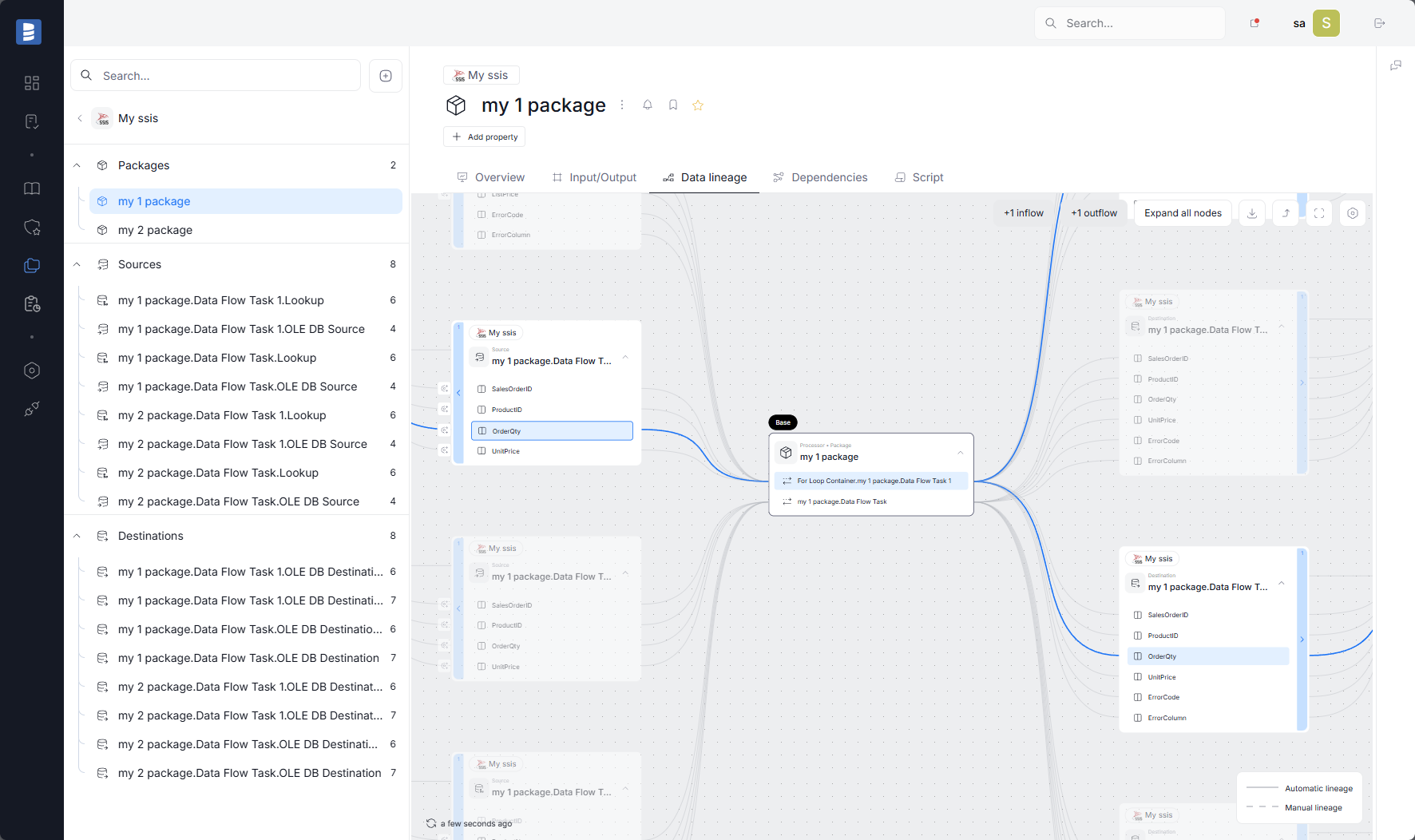Open lineage view settings gear icon
Screen dimensions: 1415x840
point(1352,213)
